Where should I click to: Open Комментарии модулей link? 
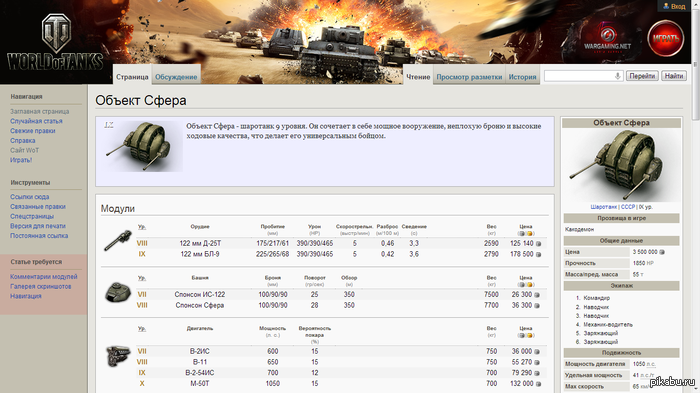(x=44, y=277)
